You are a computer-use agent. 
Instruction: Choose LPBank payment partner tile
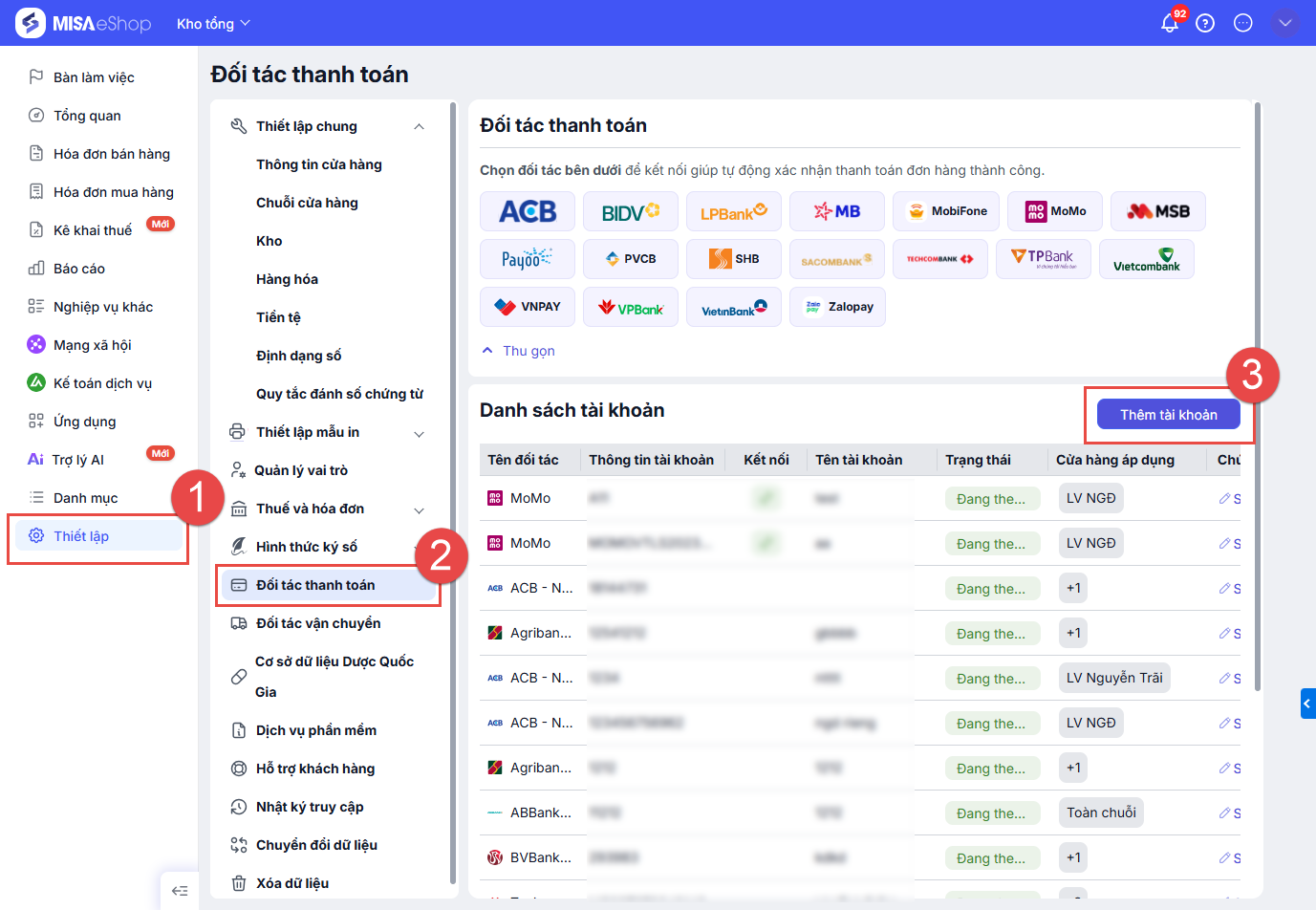coord(734,211)
